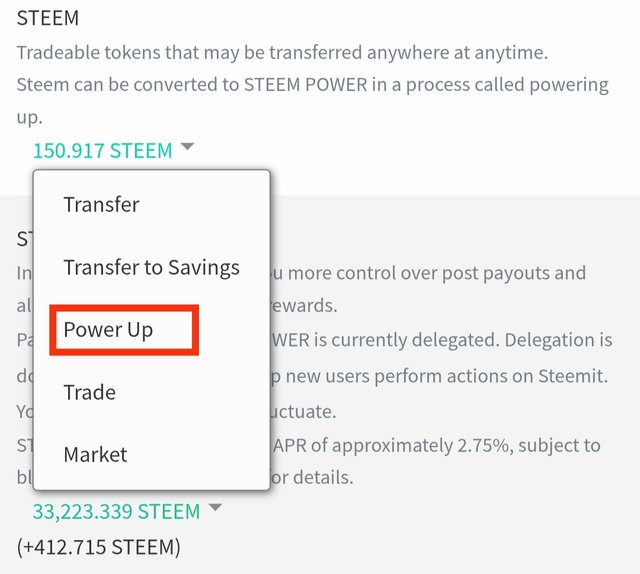The width and height of the screenshot is (640, 574).
Task: Click the caret next to 33,223.339 STEEM
Action: pyautogui.click(x=215, y=509)
